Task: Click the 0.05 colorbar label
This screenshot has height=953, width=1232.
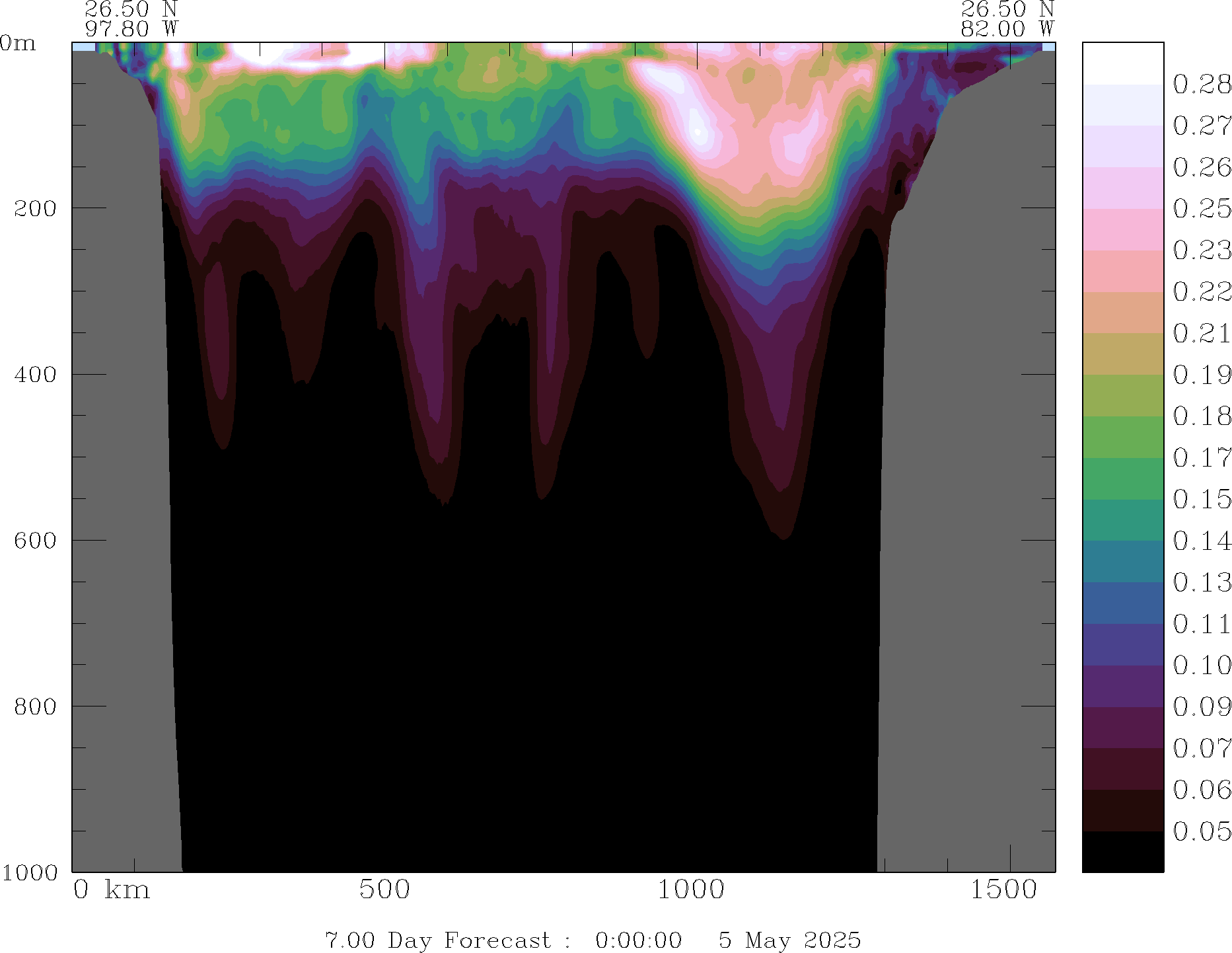Action: (1201, 831)
